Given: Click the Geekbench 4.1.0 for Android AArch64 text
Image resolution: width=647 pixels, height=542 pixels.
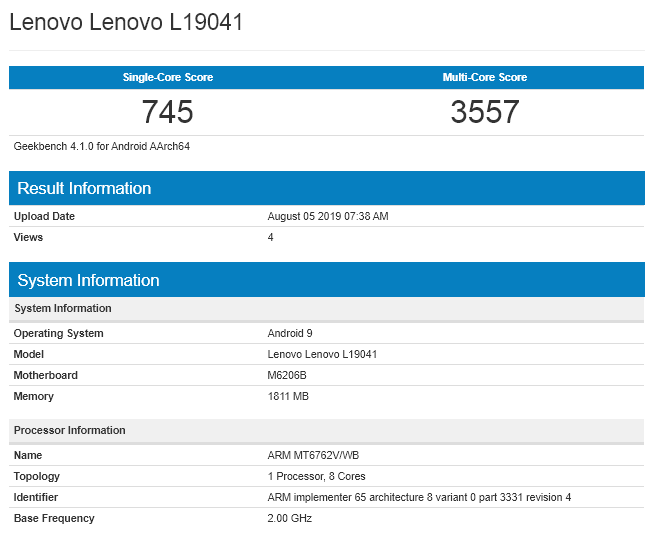Looking at the screenshot, I should tap(102, 146).
